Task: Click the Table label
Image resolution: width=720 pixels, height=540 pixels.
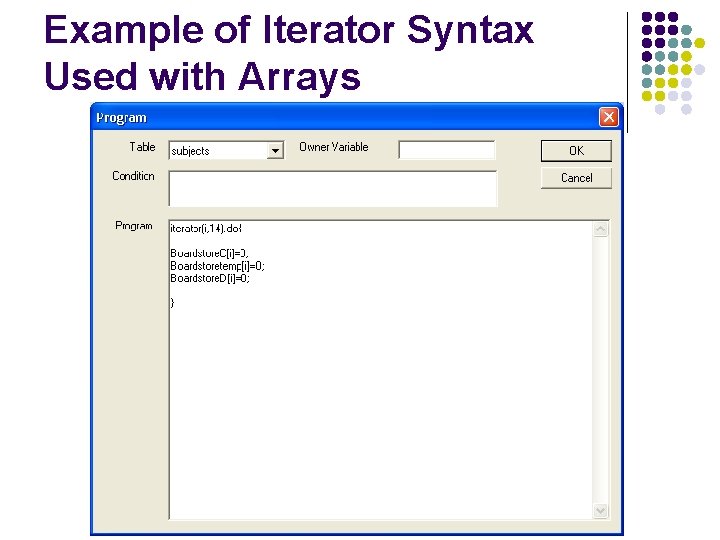Action: 142,147
